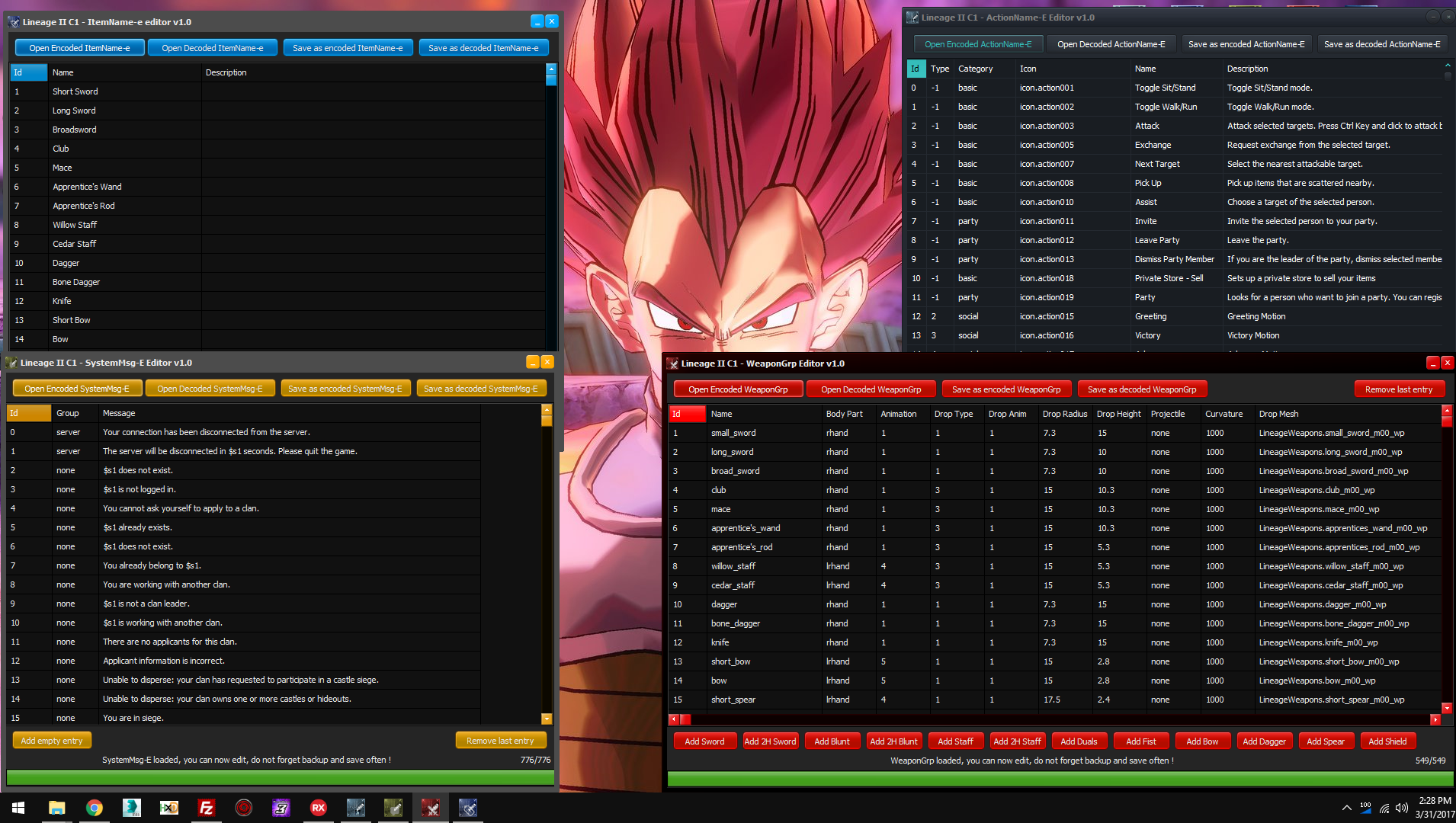
Task: Launch Google Chrome from the taskbar
Action: tap(95, 808)
